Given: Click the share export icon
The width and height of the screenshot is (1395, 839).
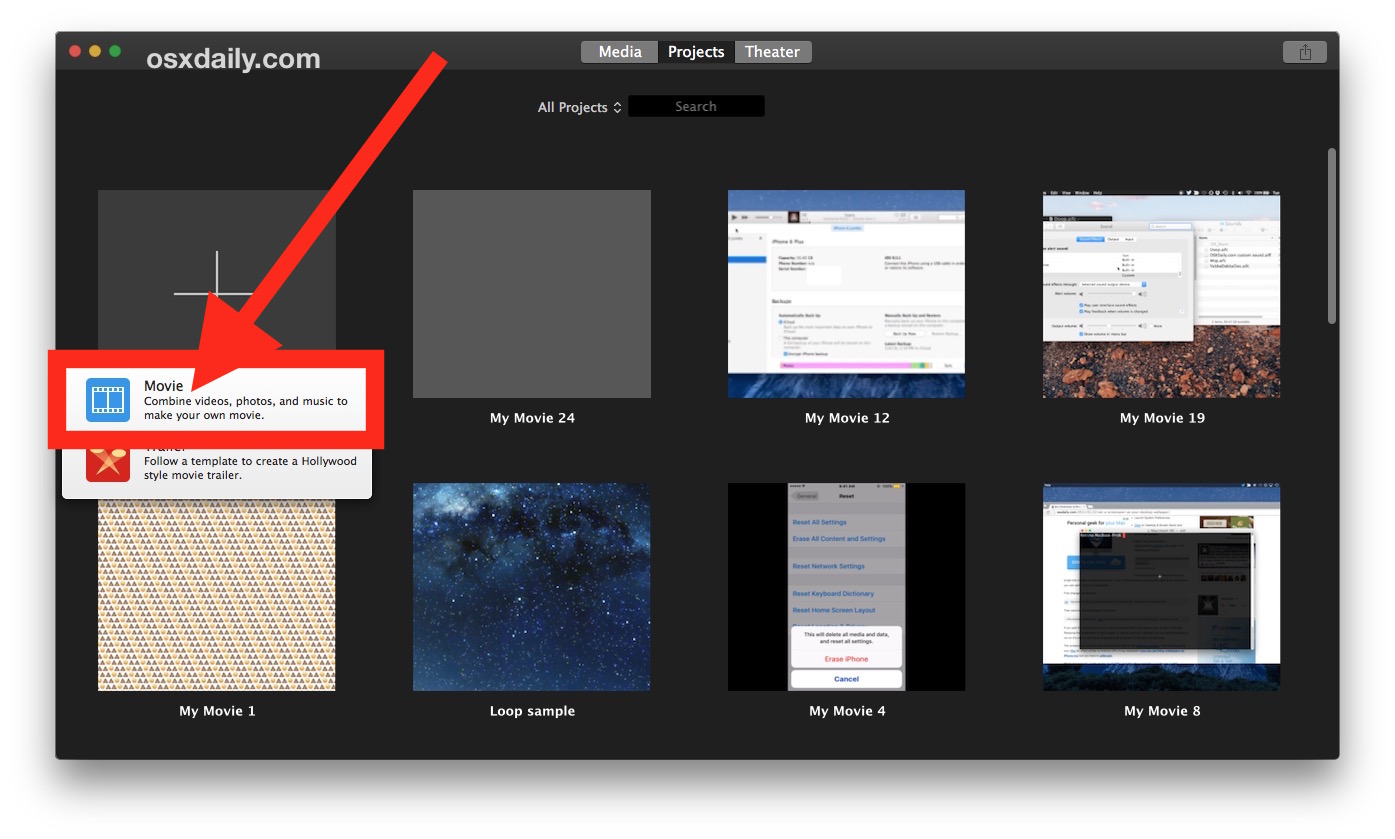Looking at the screenshot, I should tap(1305, 52).
